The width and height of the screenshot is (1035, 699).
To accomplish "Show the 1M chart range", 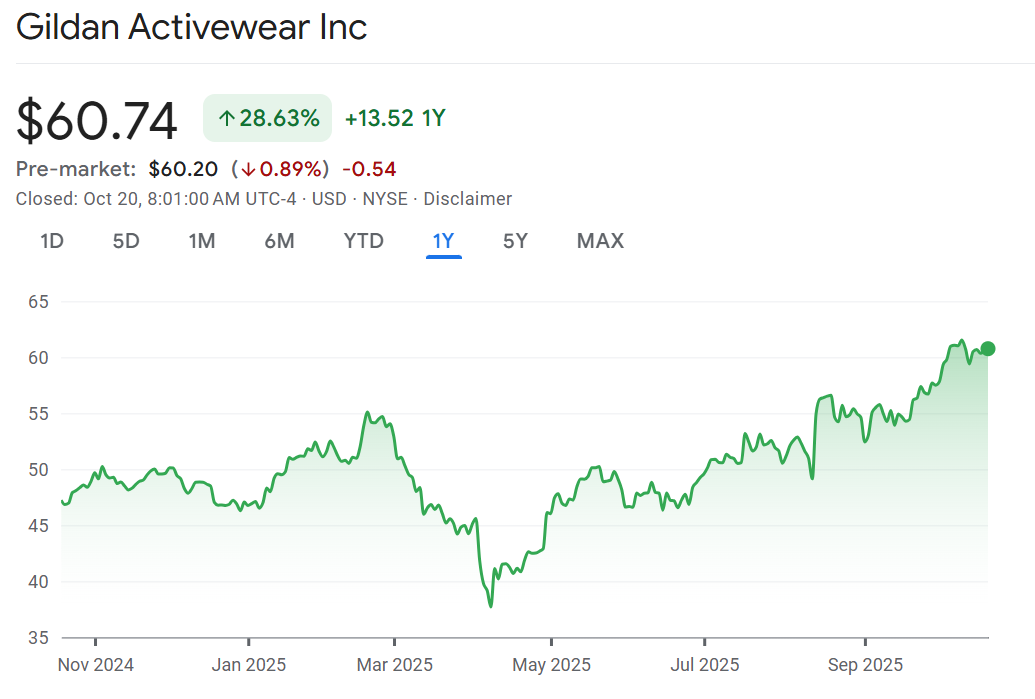I will [x=202, y=241].
